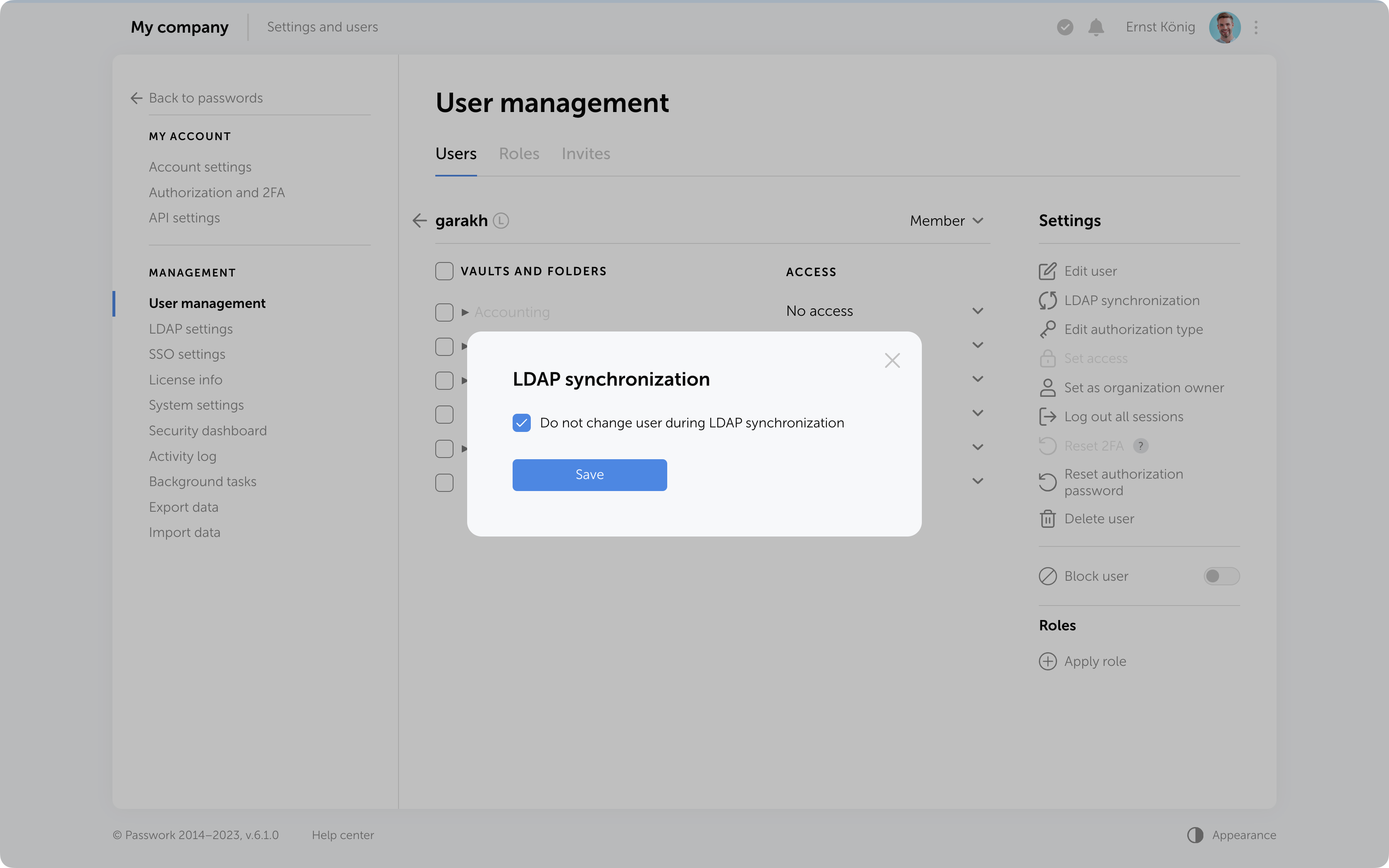The height and width of the screenshot is (868, 1389).
Task: Switch to the Roles tab
Action: (518, 153)
